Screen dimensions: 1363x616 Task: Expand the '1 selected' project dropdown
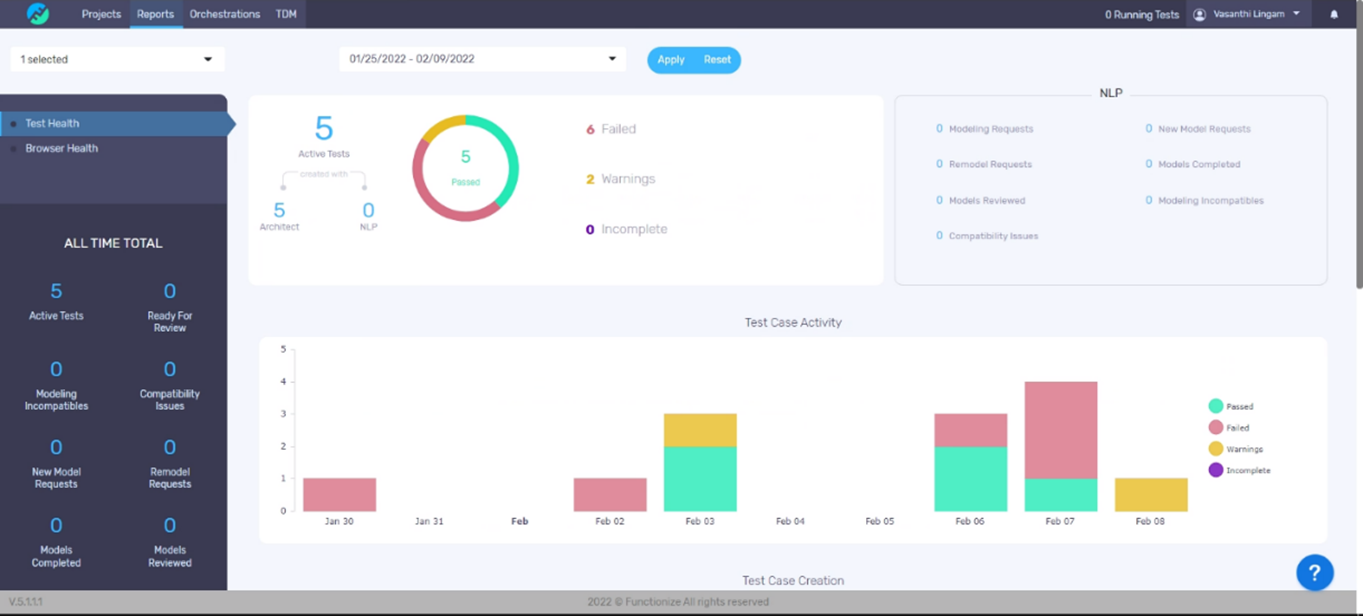point(117,59)
